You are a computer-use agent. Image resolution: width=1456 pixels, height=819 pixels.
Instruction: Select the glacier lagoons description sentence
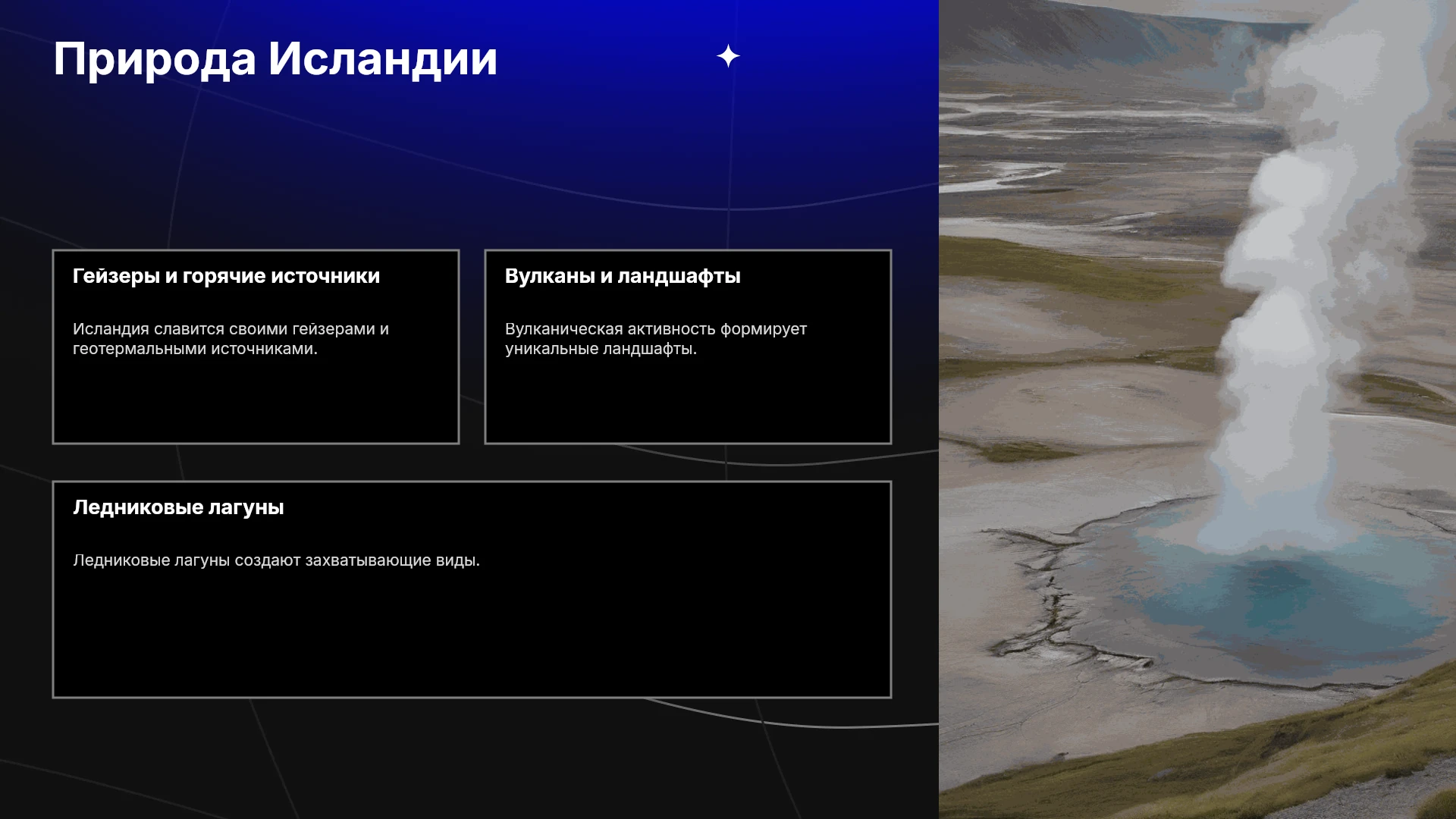pyautogui.click(x=276, y=560)
